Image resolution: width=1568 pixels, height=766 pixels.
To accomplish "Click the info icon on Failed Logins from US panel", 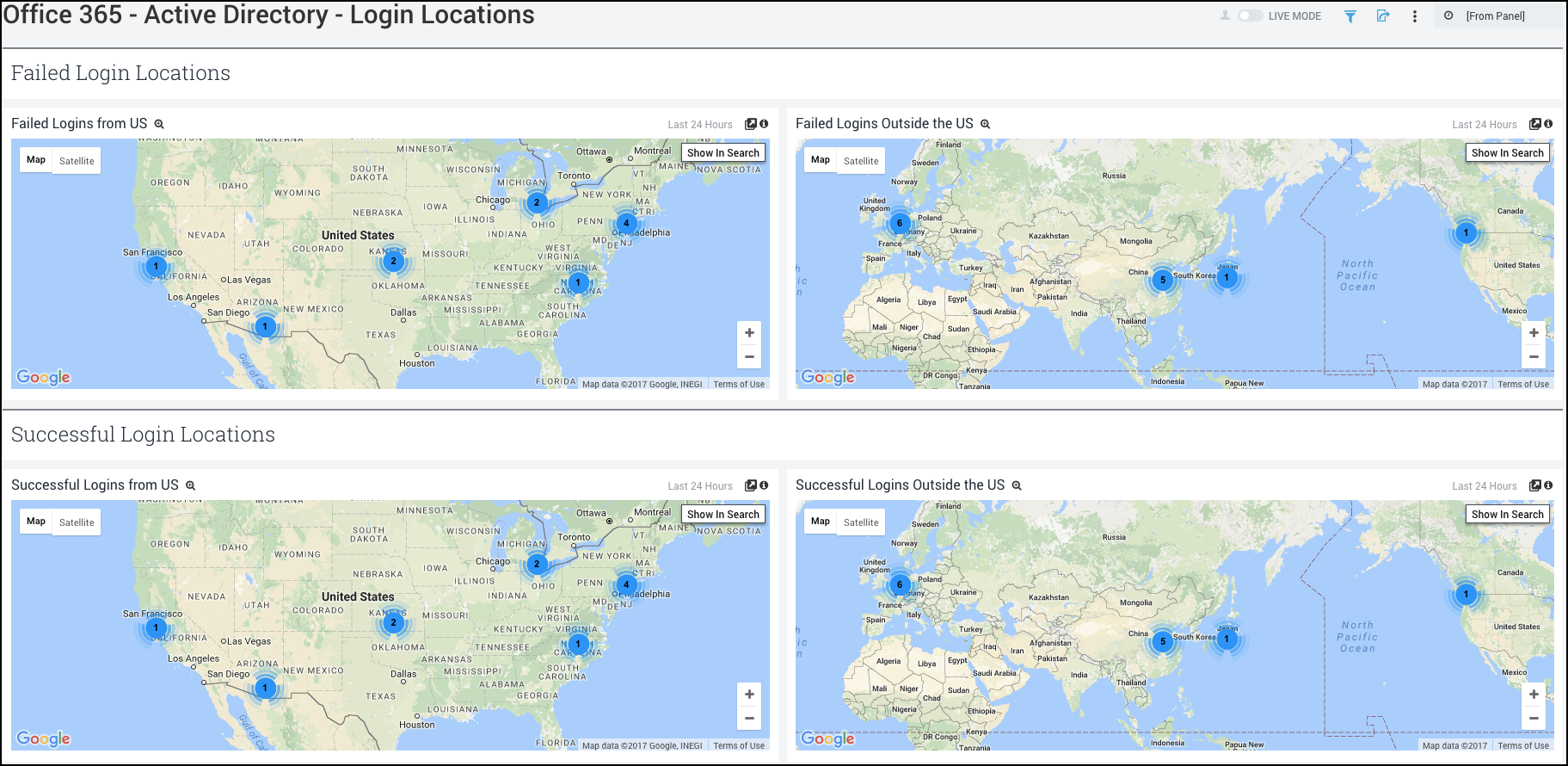I will pyautogui.click(x=764, y=124).
